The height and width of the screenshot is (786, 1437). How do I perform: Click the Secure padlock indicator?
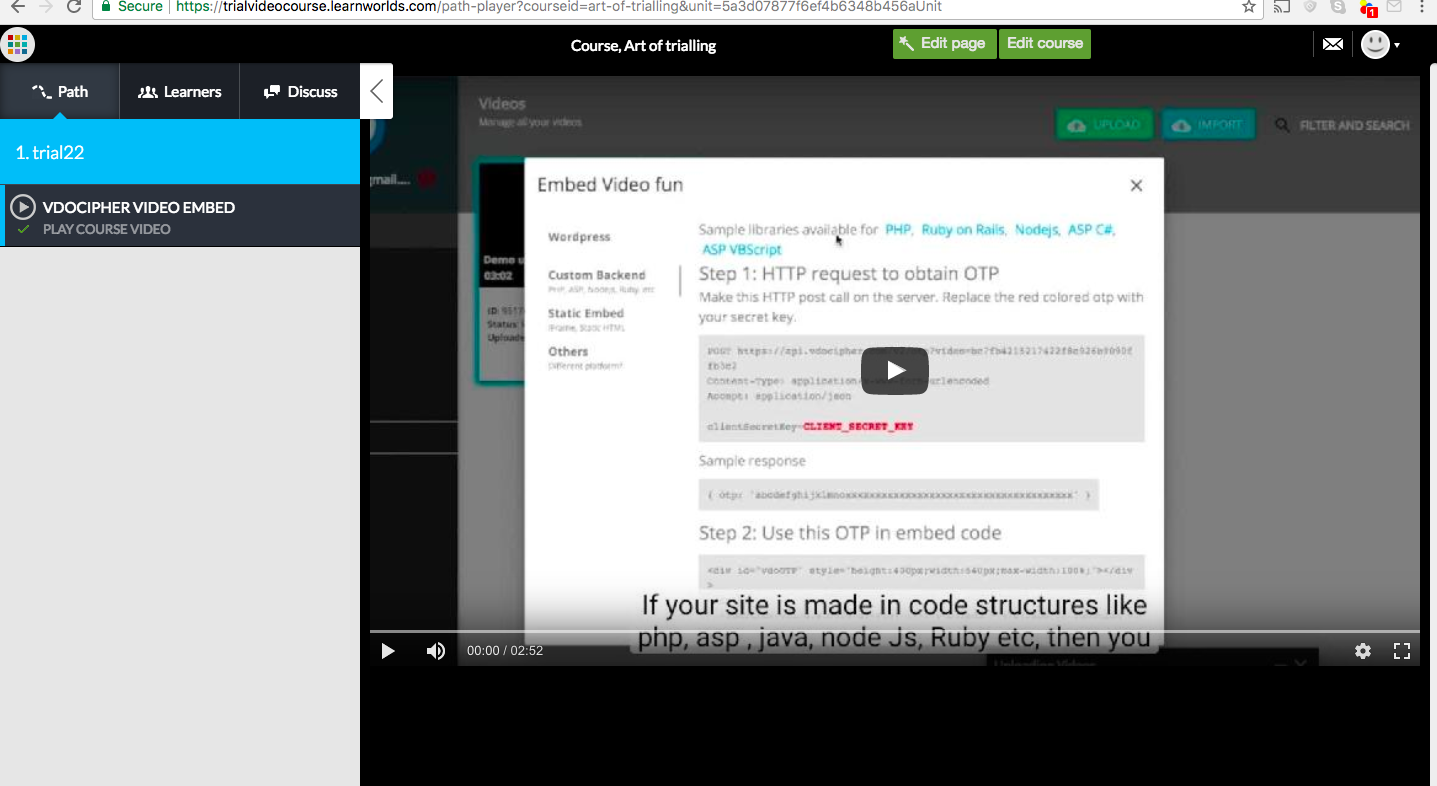[132, 6]
